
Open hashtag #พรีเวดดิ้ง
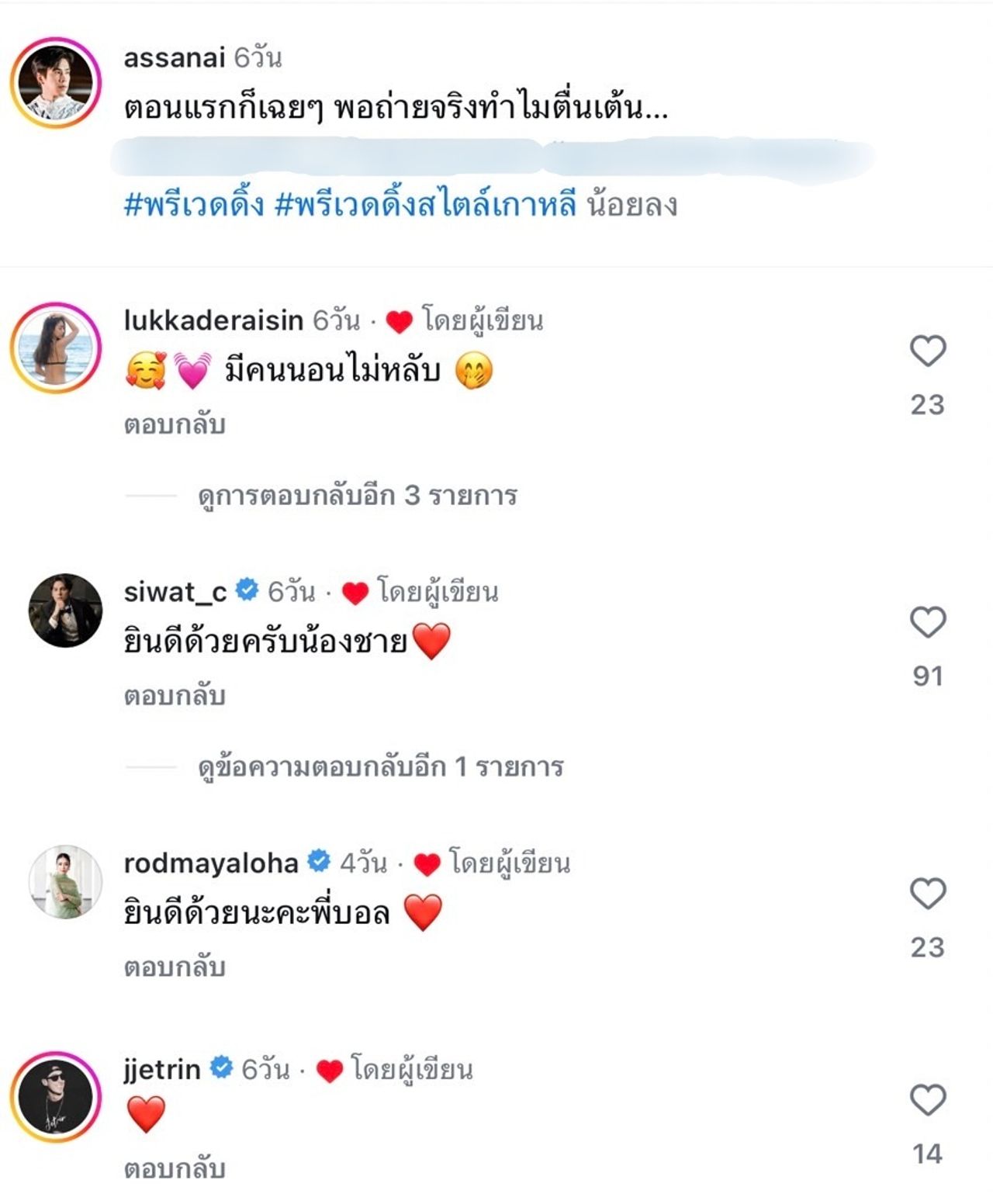pyautogui.click(x=194, y=206)
